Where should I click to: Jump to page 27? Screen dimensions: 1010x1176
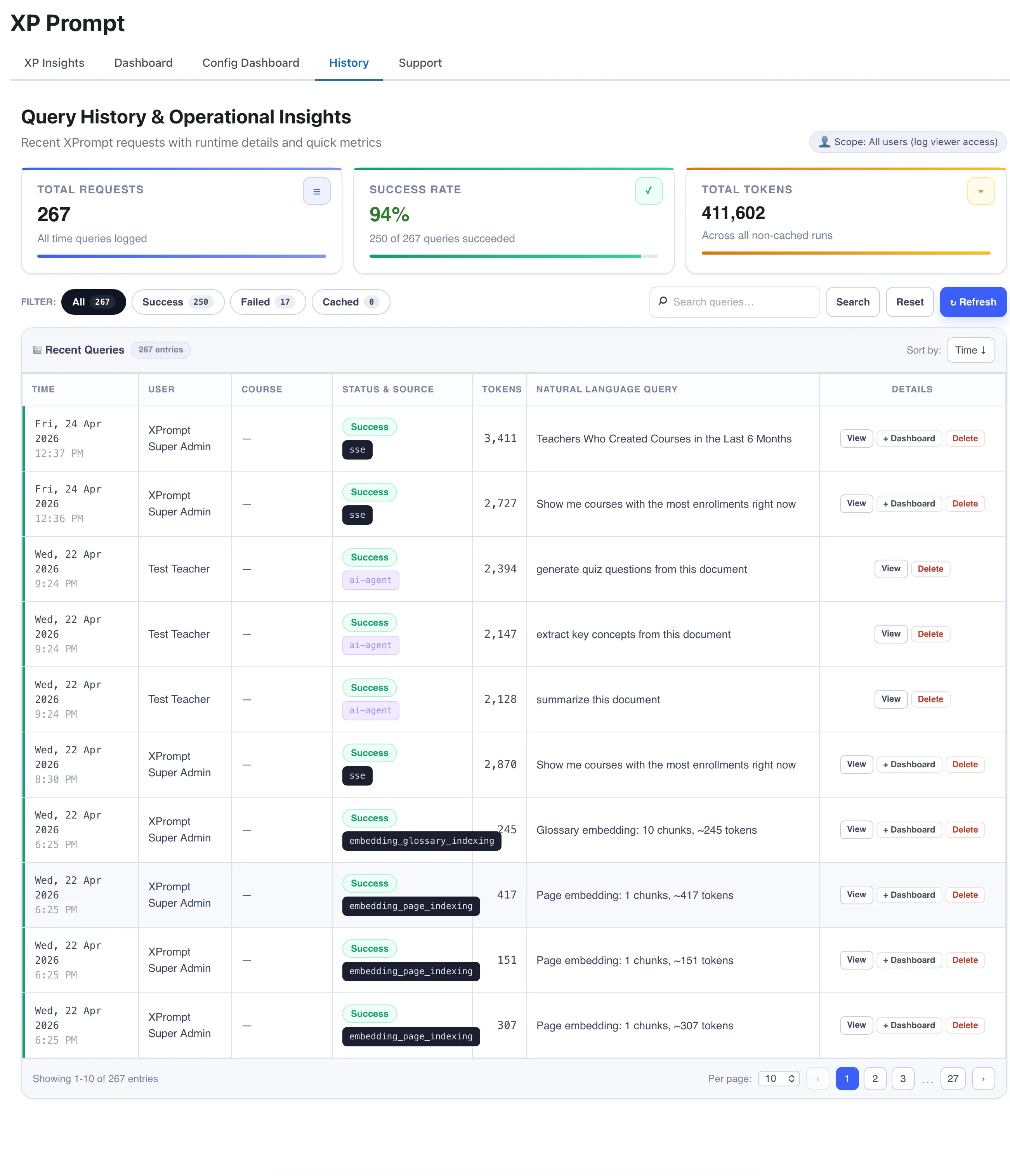tap(952, 1078)
